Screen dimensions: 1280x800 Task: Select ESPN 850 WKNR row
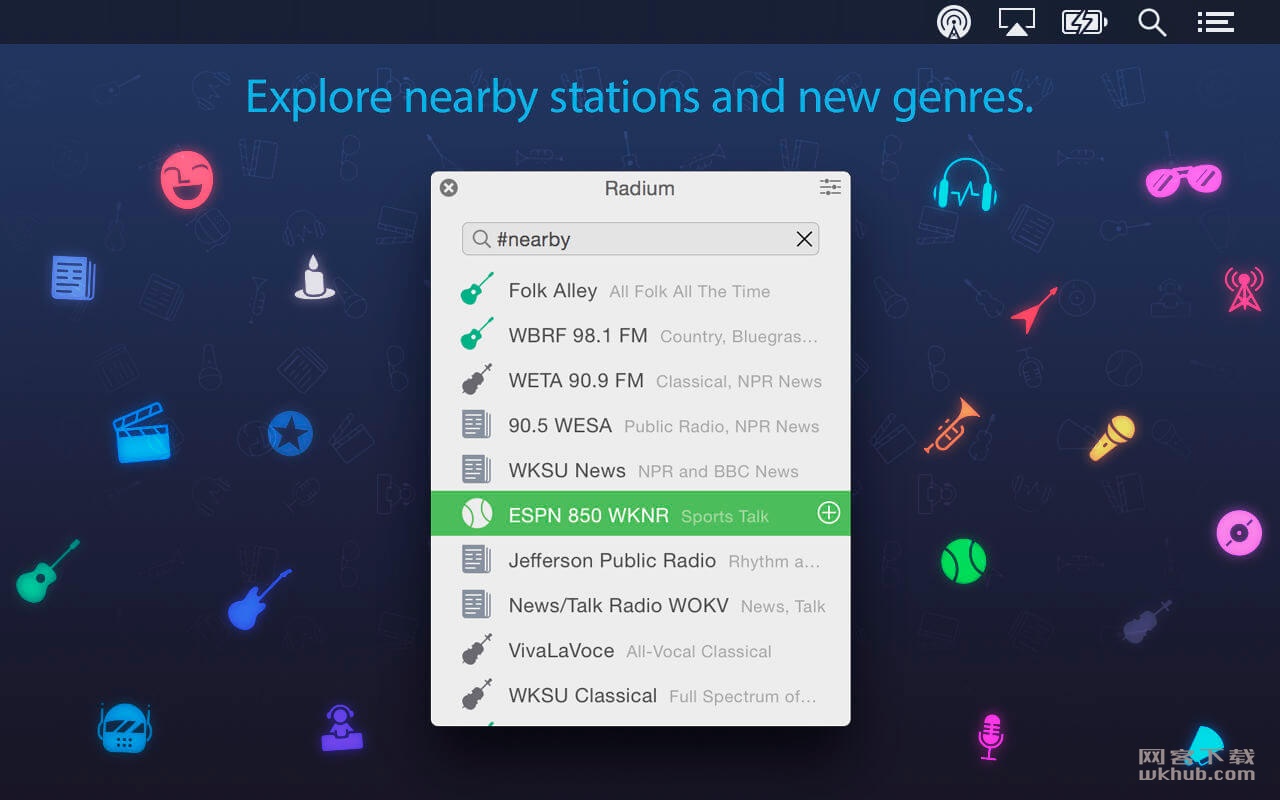(640, 513)
